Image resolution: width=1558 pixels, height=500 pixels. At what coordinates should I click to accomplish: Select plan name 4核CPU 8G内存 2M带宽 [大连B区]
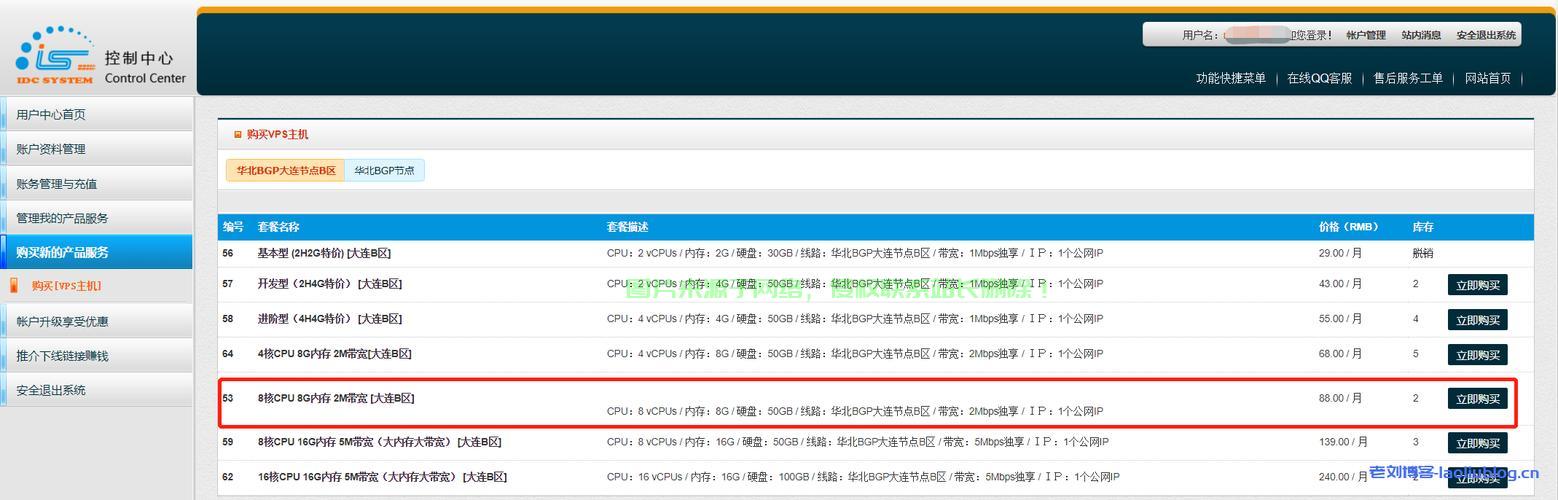[x=334, y=354]
